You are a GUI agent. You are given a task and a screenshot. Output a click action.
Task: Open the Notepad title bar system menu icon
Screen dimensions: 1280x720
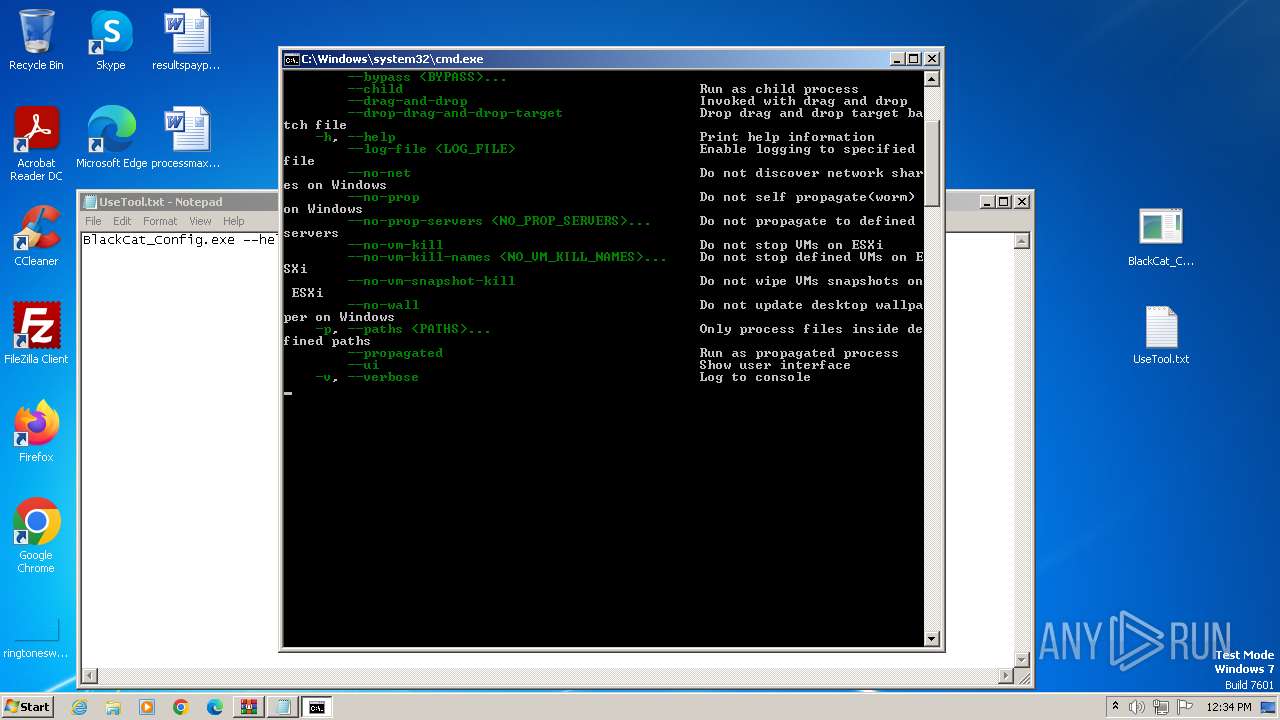click(x=89, y=202)
